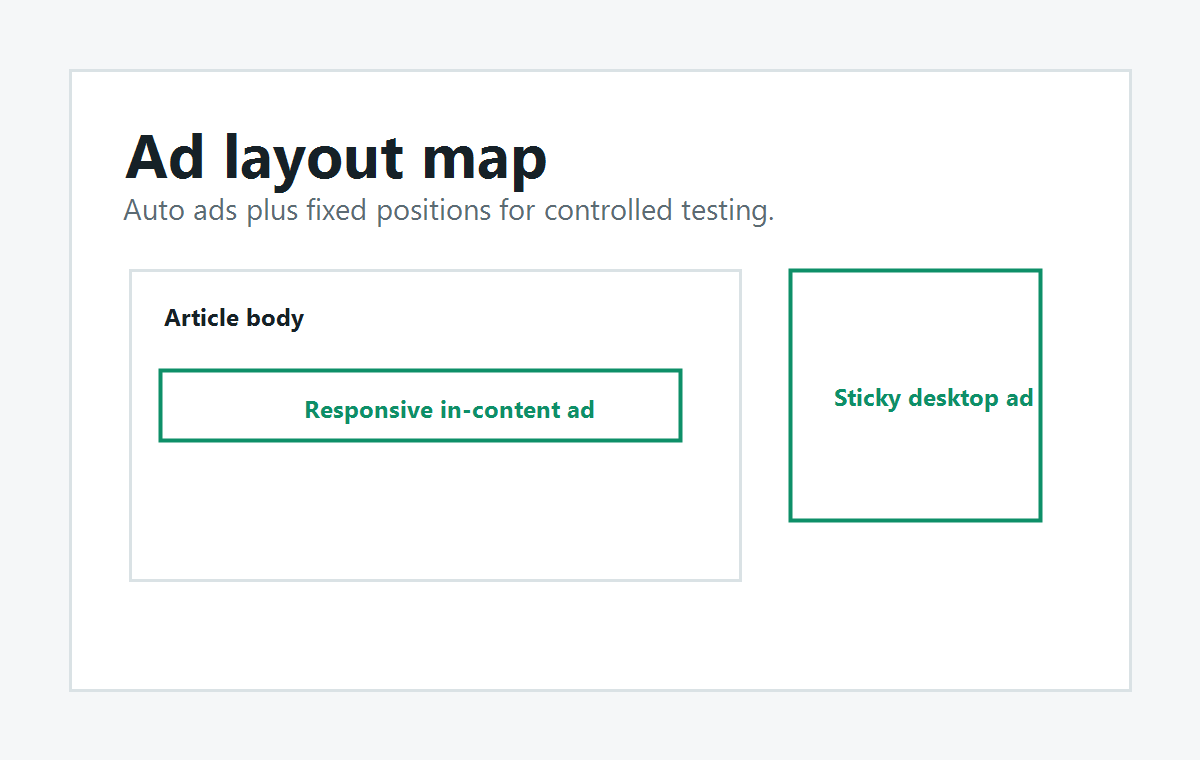1200x760 pixels.
Task: Select the subtitle about auto ads testing
Action: (x=449, y=211)
